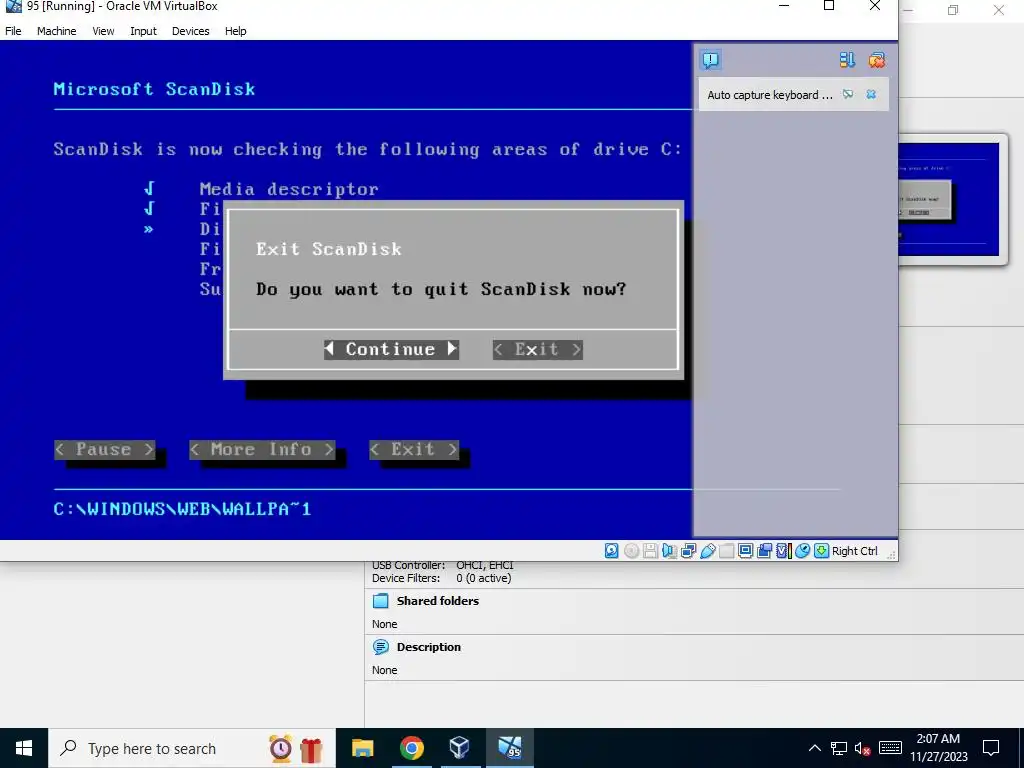Open the Machine menu

click(57, 31)
